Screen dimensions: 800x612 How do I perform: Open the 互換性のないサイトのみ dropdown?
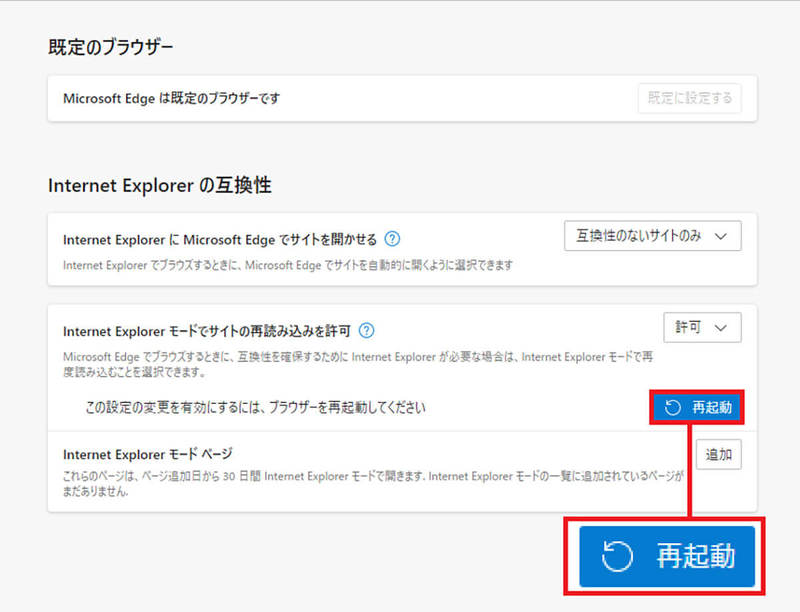[x=653, y=236]
